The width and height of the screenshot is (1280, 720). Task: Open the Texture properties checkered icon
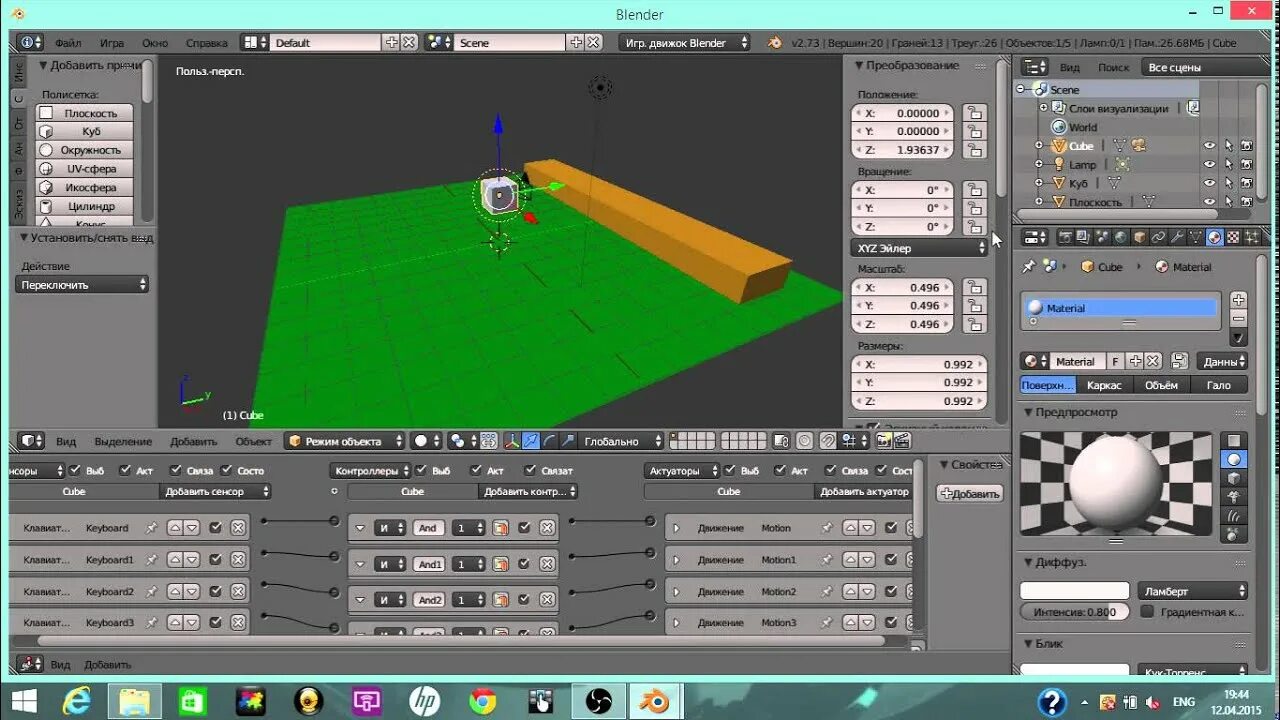tap(1232, 237)
